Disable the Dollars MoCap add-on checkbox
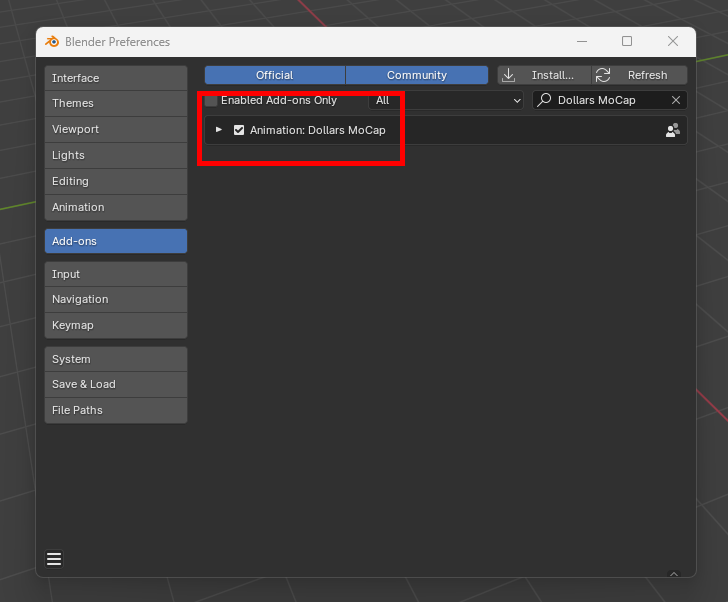 click(x=239, y=130)
